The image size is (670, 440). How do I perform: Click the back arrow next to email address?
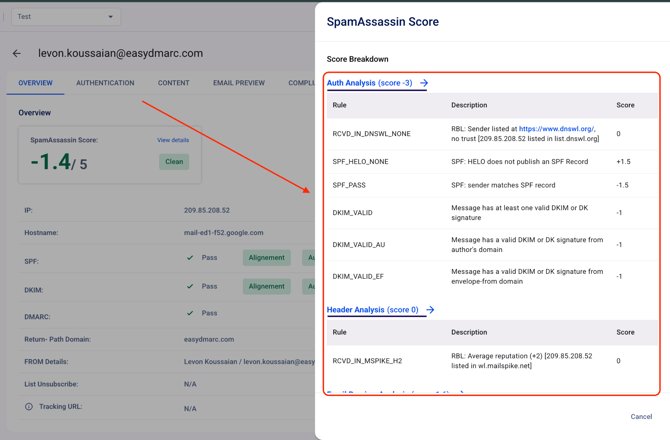pos(17,54)
